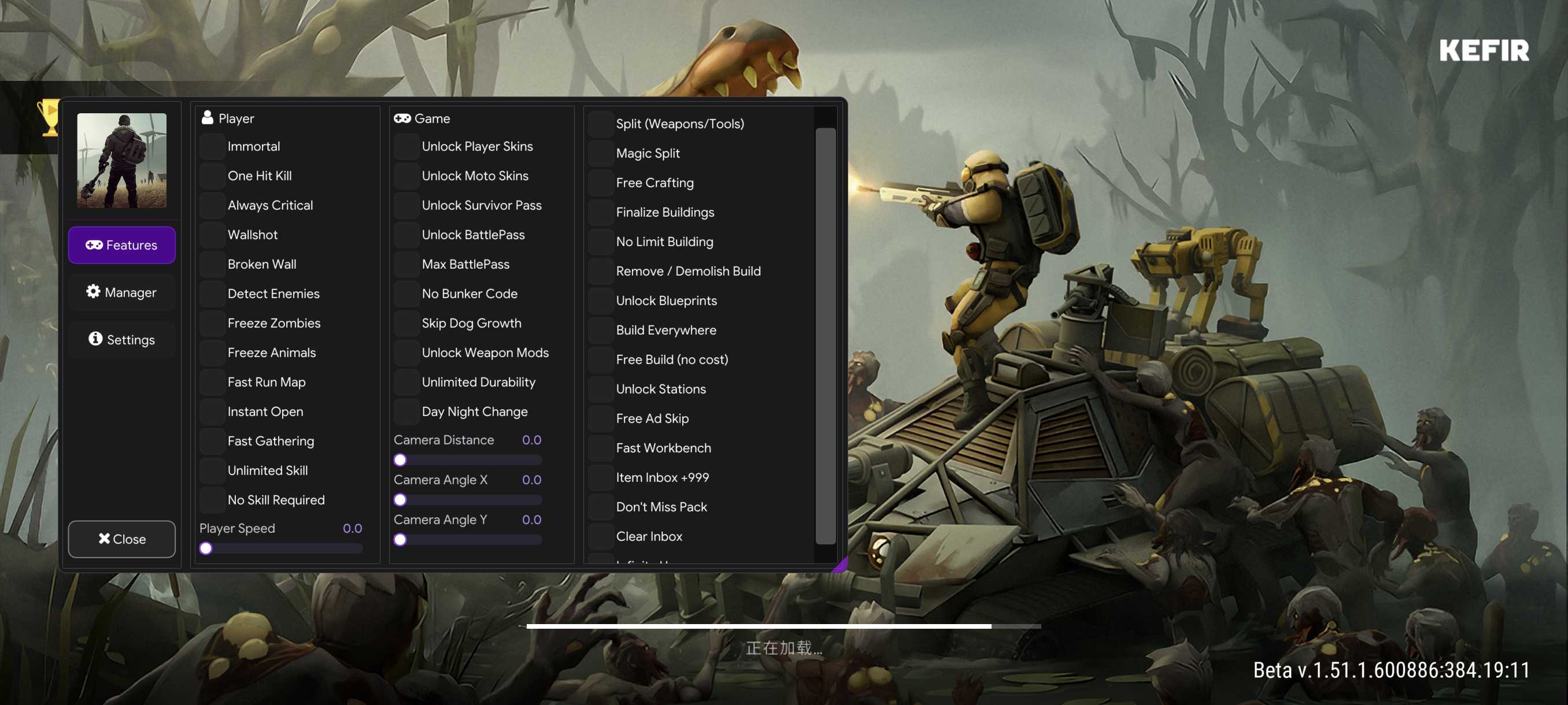Toggle Magic Split

(x=601, y=153)
